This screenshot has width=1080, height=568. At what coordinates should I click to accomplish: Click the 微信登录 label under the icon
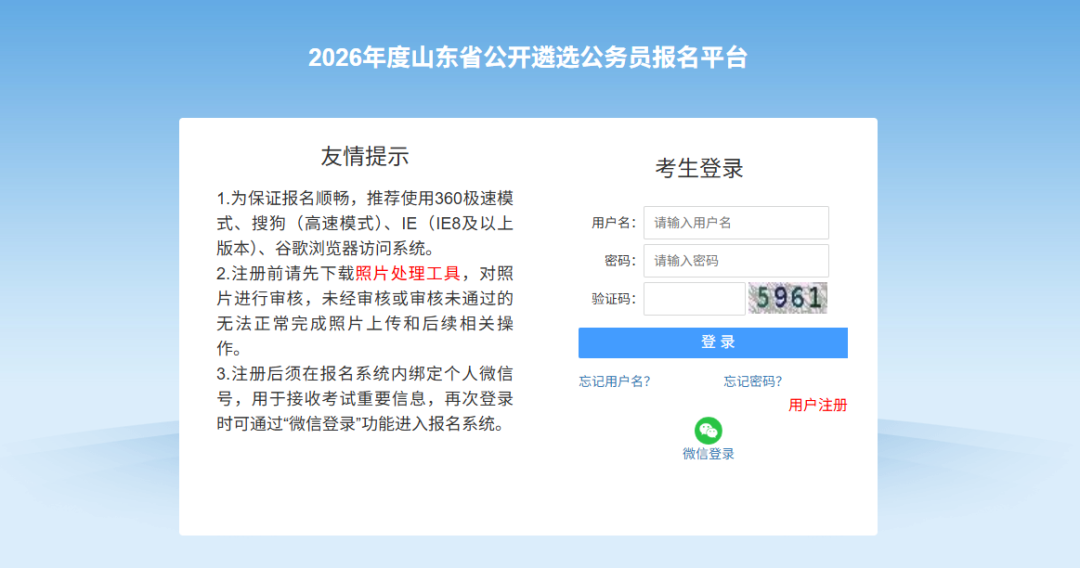pyautogui.click(x=708, y=454)
